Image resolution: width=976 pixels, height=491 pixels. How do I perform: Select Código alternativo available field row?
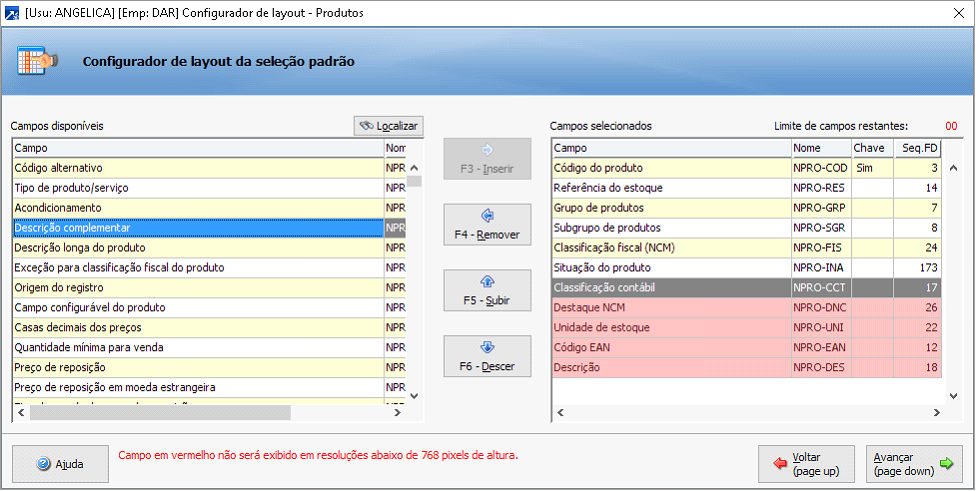click(x=198, y=168)
